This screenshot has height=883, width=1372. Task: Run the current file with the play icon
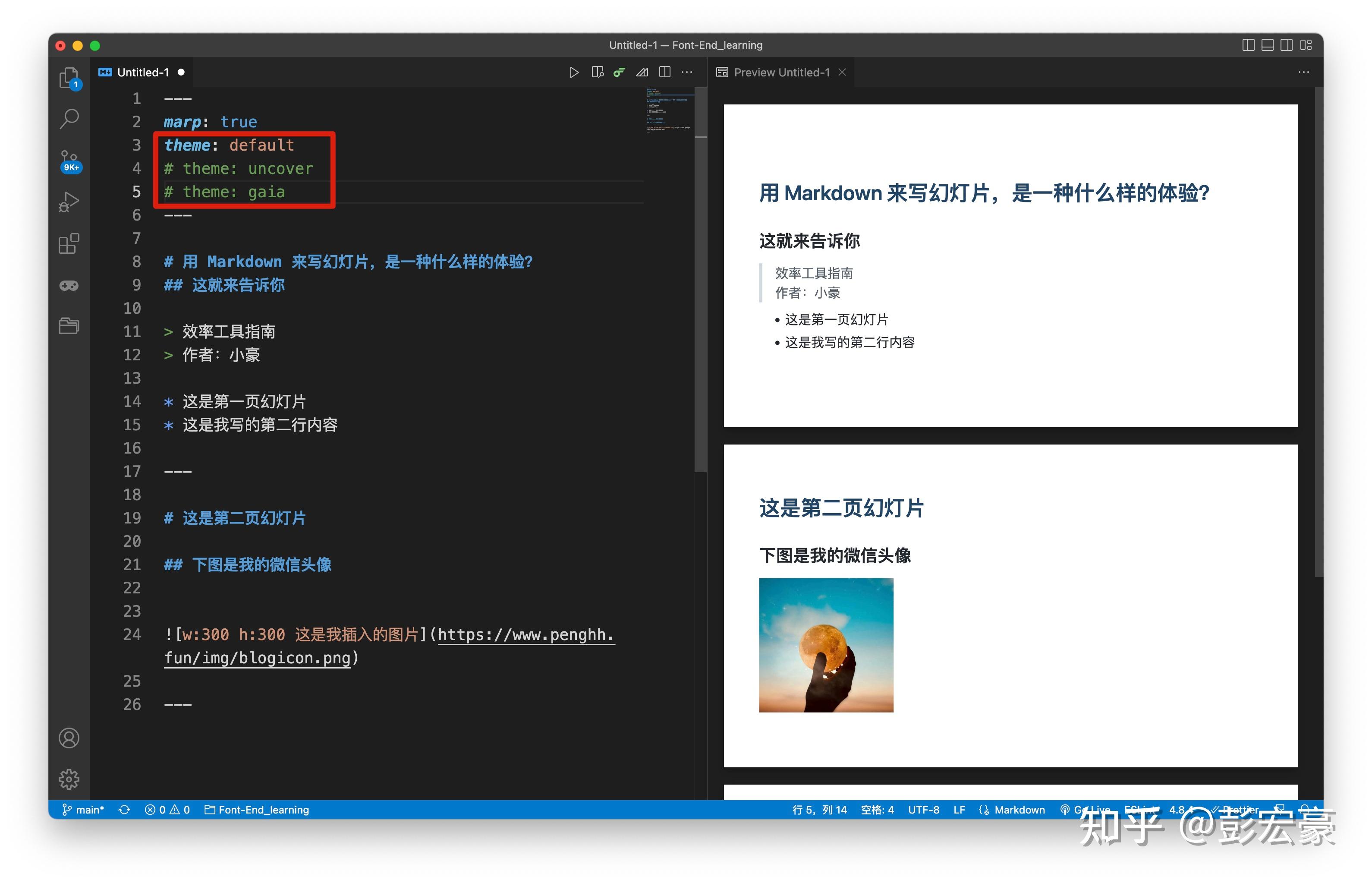pyautogui.click(x=575, y=72)
